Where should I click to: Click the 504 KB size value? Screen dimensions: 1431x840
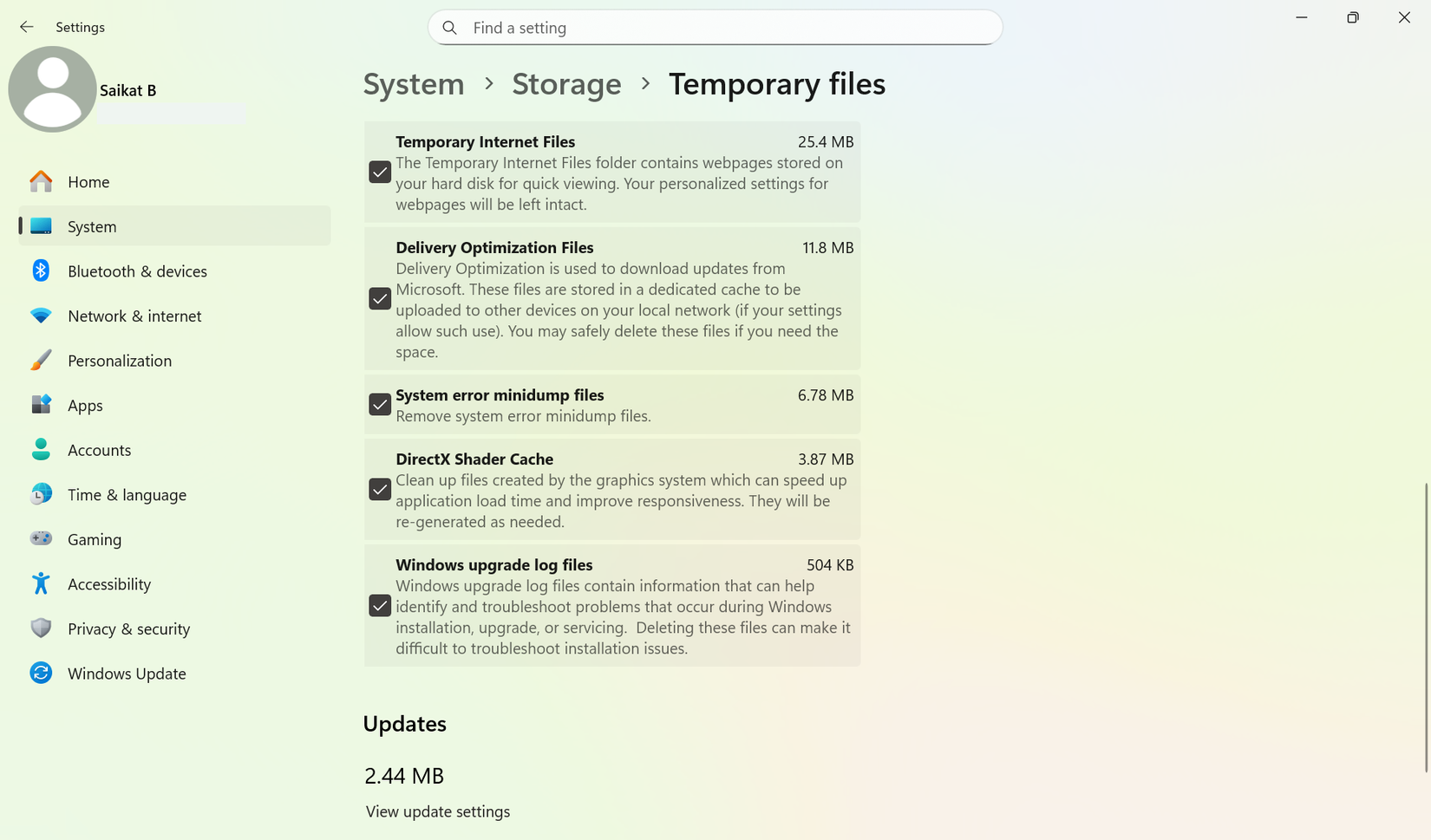pyautogui.click(x=830, y=564)
